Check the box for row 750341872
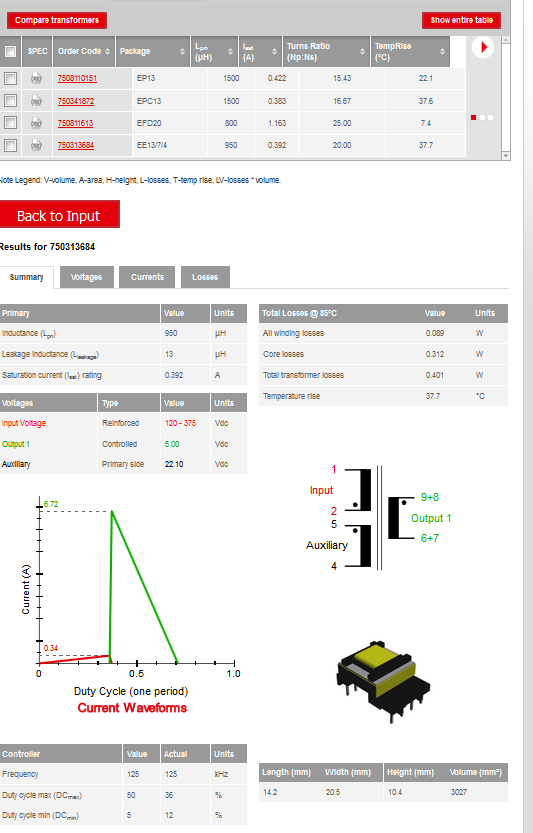The image size is (533, 833). pyautogui.click(x=10, y=100)
